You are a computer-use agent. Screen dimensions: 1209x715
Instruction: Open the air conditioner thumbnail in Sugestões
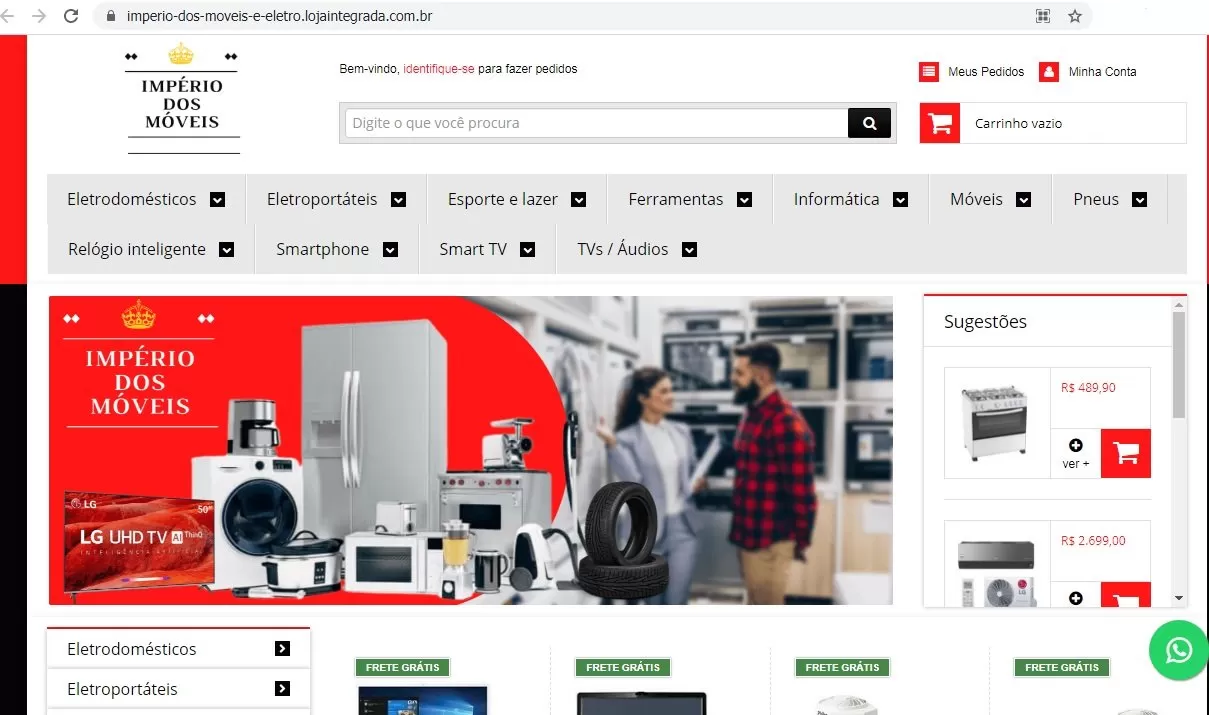pos(998,564)
